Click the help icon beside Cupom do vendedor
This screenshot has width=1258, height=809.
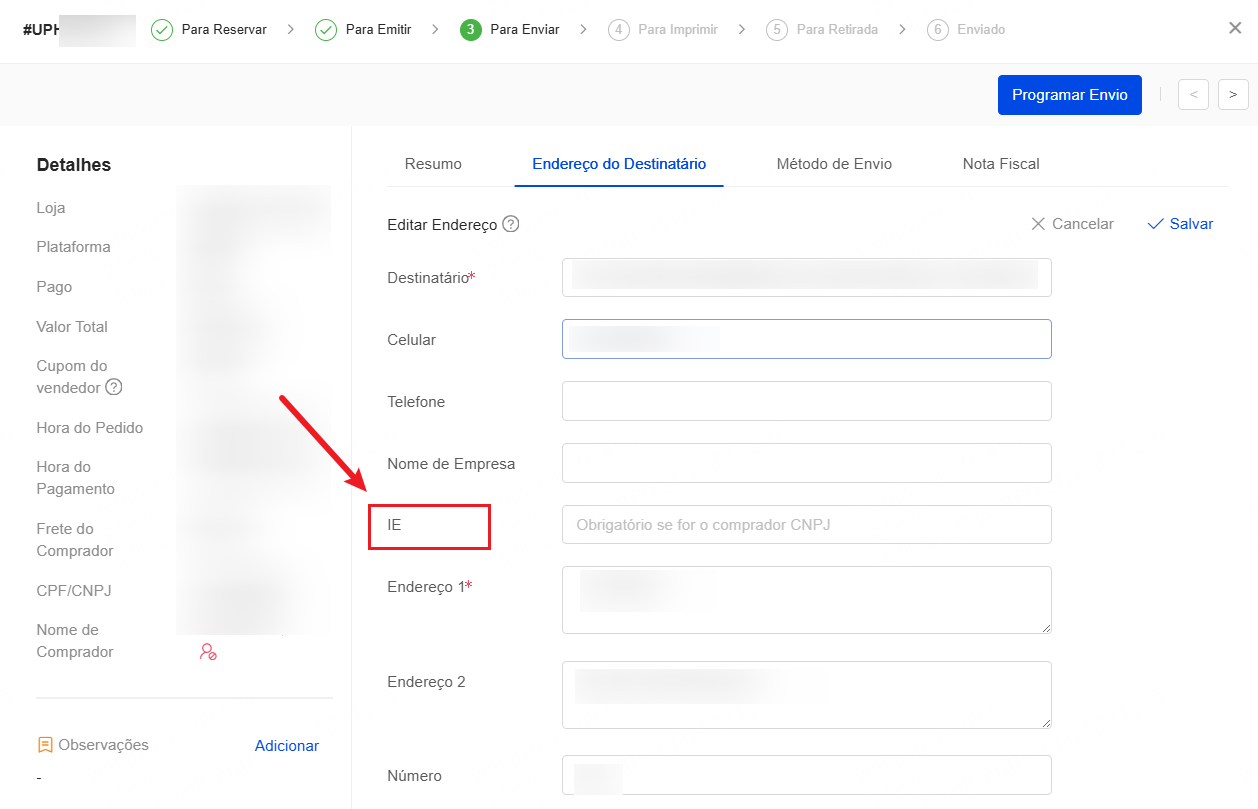tap(114, 387)
